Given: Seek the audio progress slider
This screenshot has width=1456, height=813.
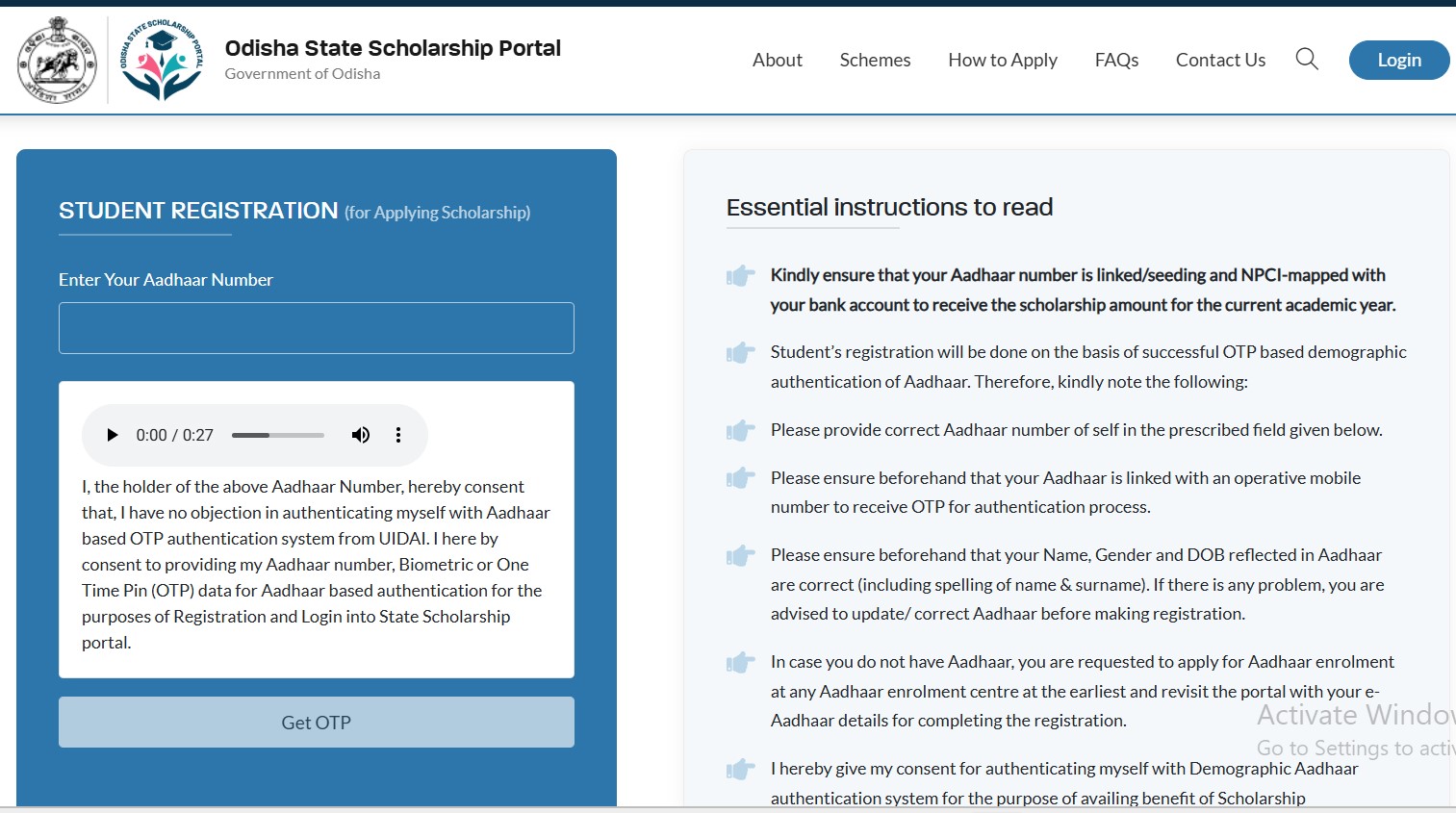Looking at the screenshot, I should (278, 435).
